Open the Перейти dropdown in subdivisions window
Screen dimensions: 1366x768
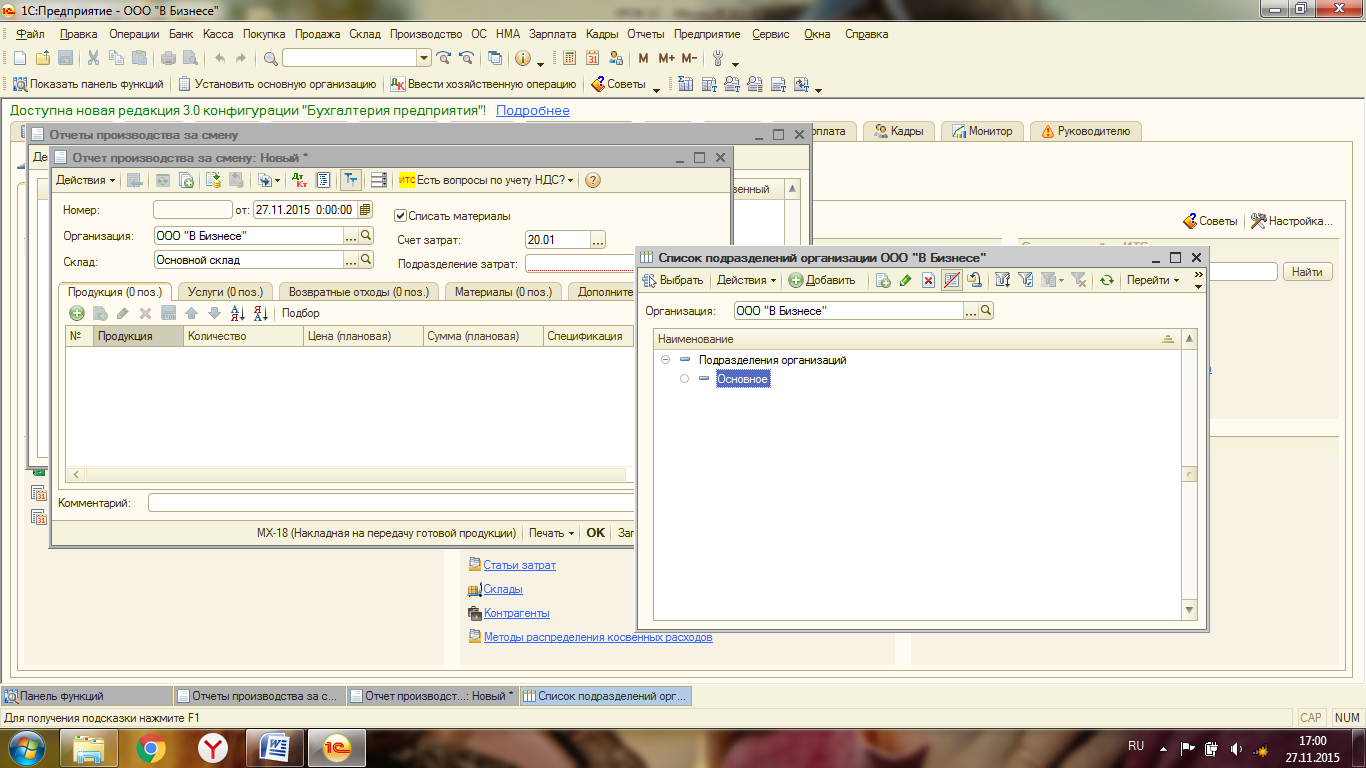point(1153,280)
